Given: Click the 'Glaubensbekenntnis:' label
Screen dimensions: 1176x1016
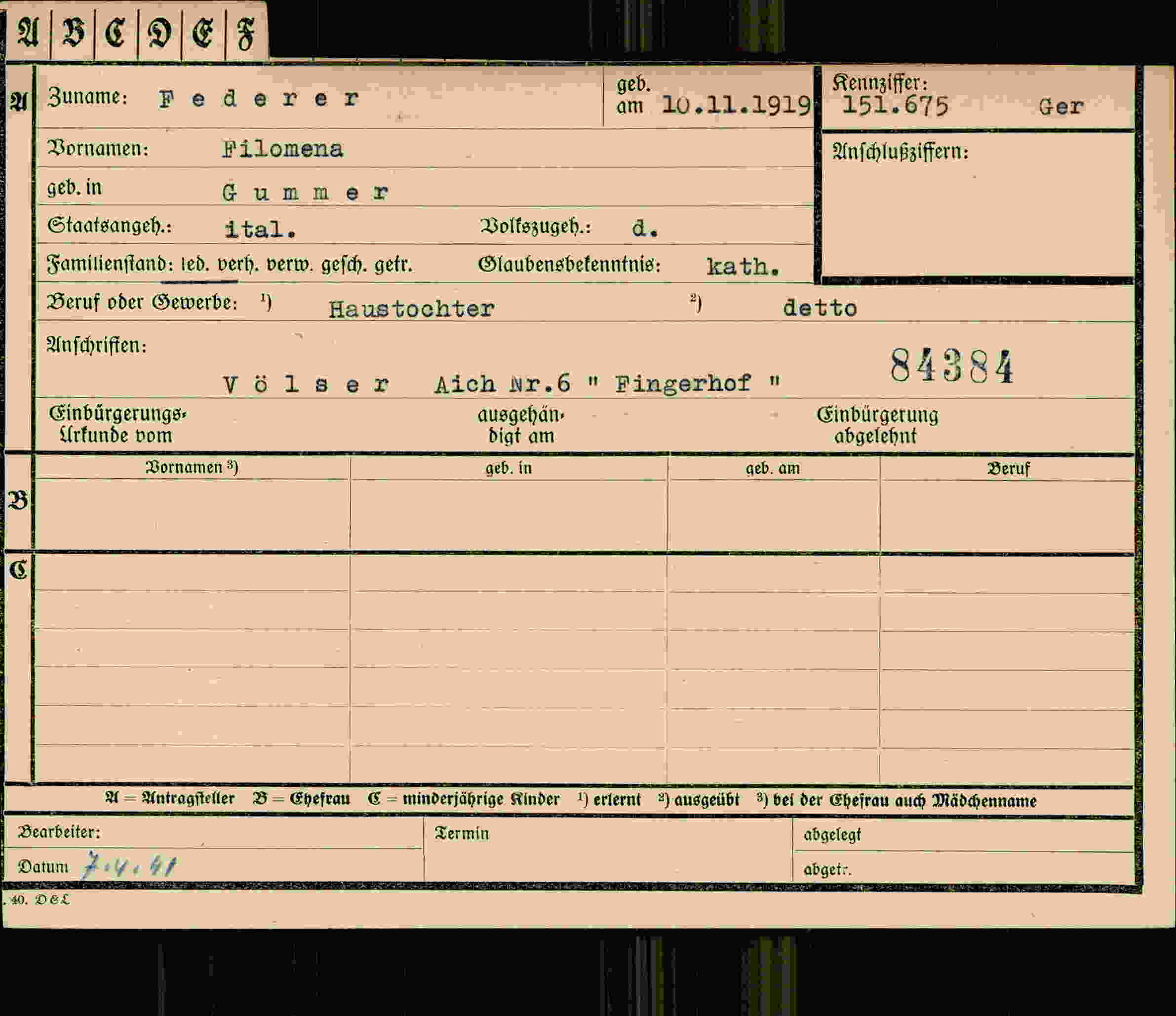Looking at the screenshot, I should (x=569, y=264).
